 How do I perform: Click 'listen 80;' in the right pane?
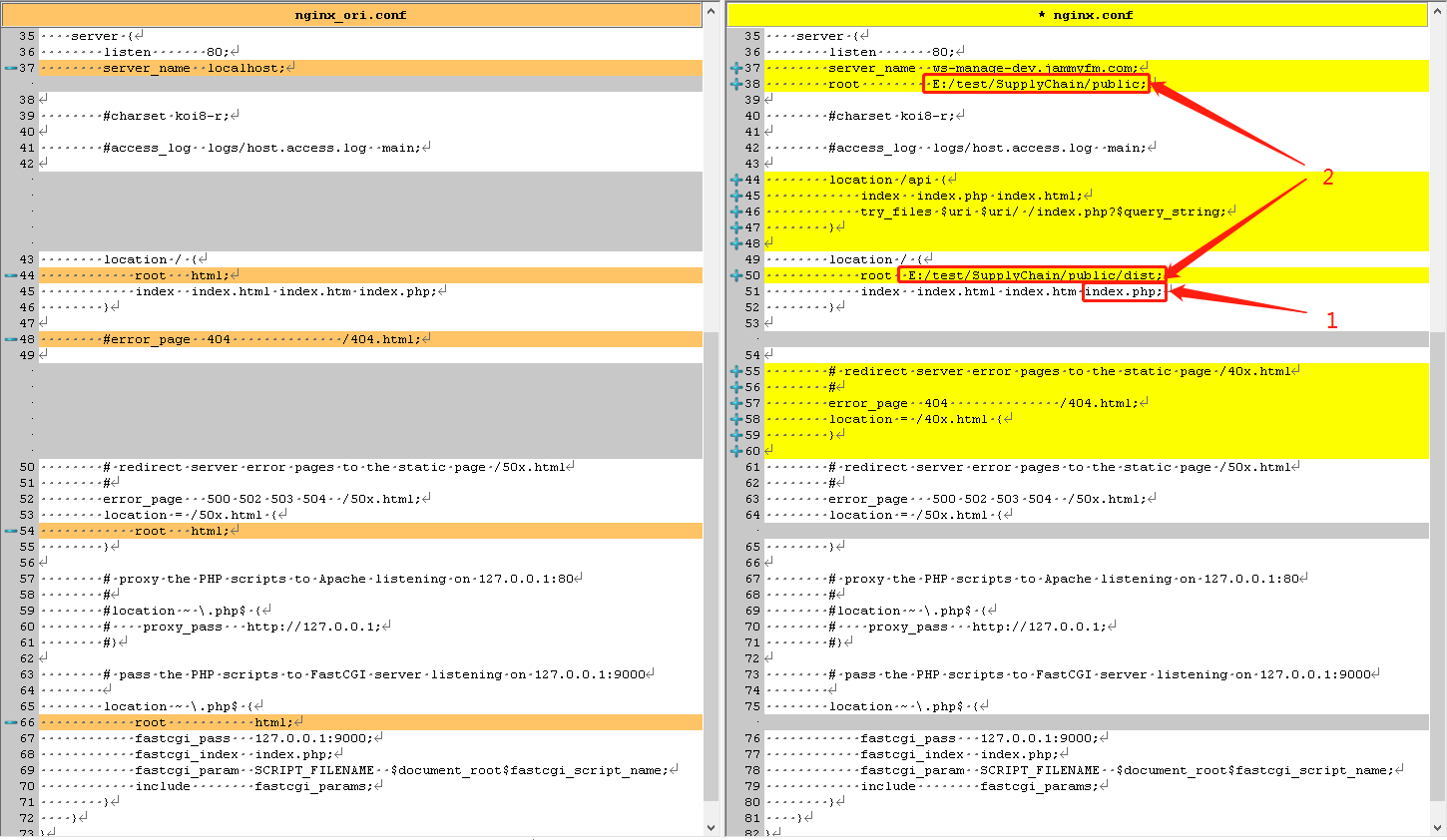pyautogui.click(x=893, y=52)
